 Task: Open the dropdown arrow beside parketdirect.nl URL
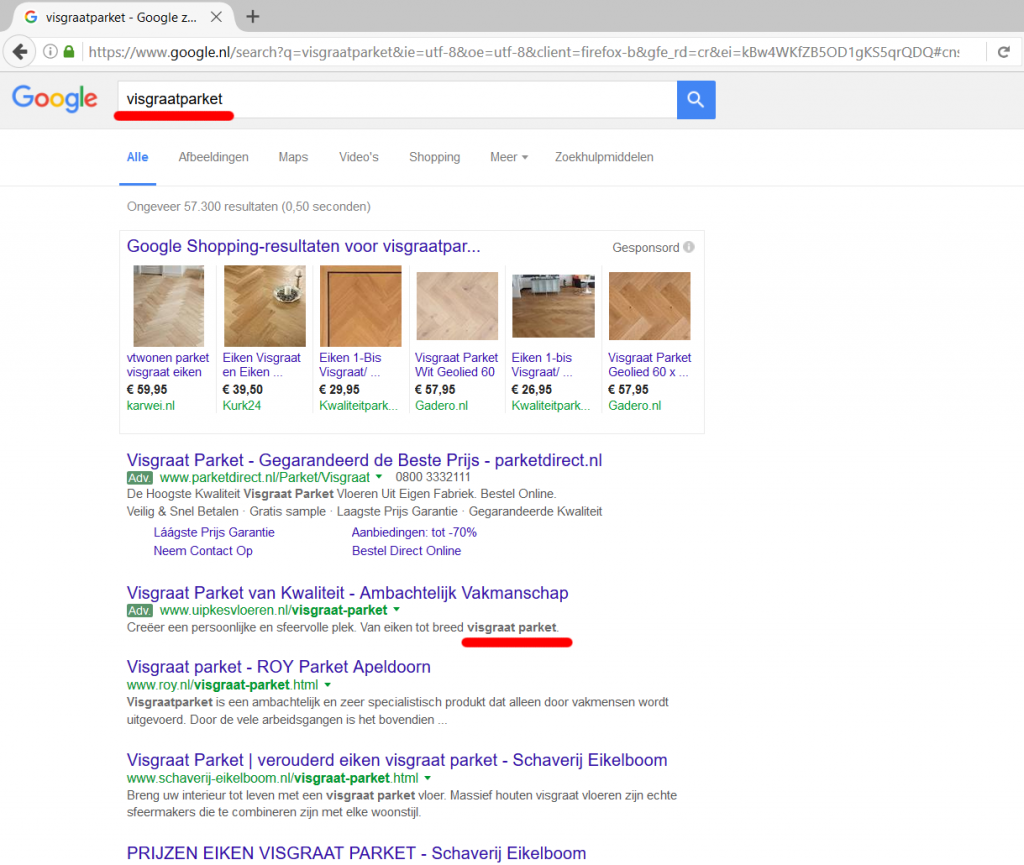[x=379, y=477]
